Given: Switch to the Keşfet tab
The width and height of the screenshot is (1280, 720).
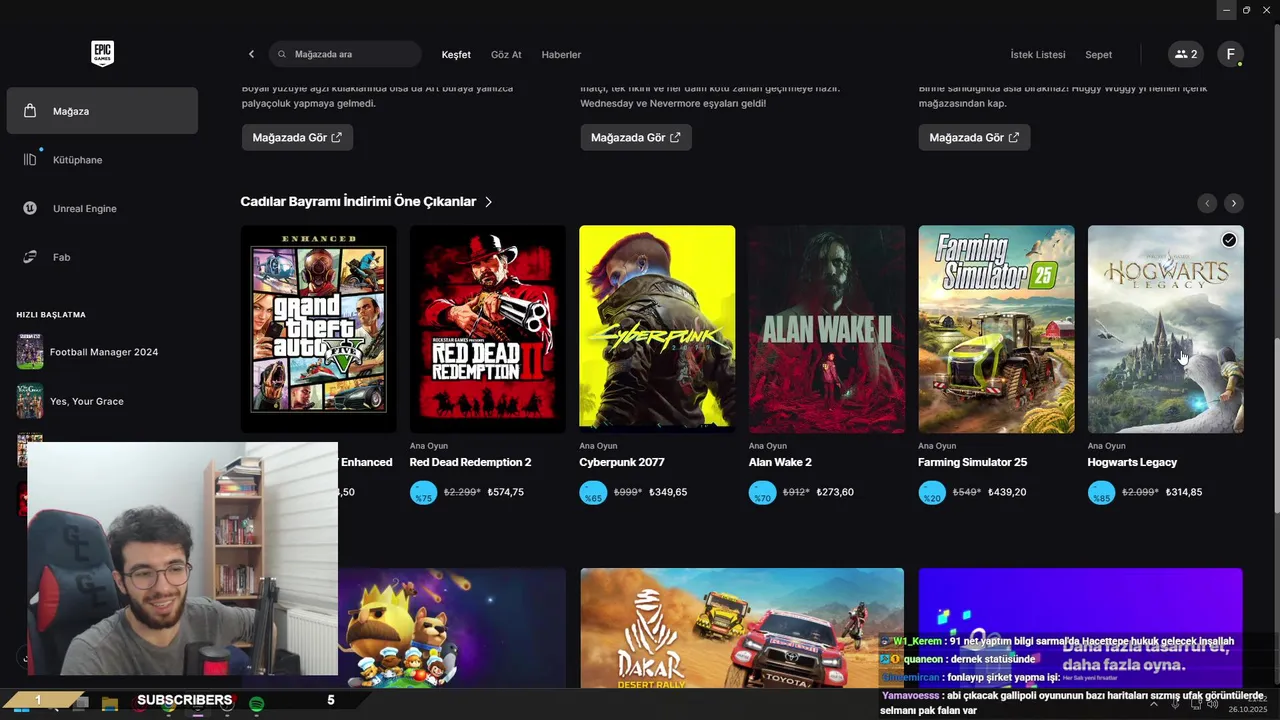Looking at the screenshot, I should click(456, 55).
